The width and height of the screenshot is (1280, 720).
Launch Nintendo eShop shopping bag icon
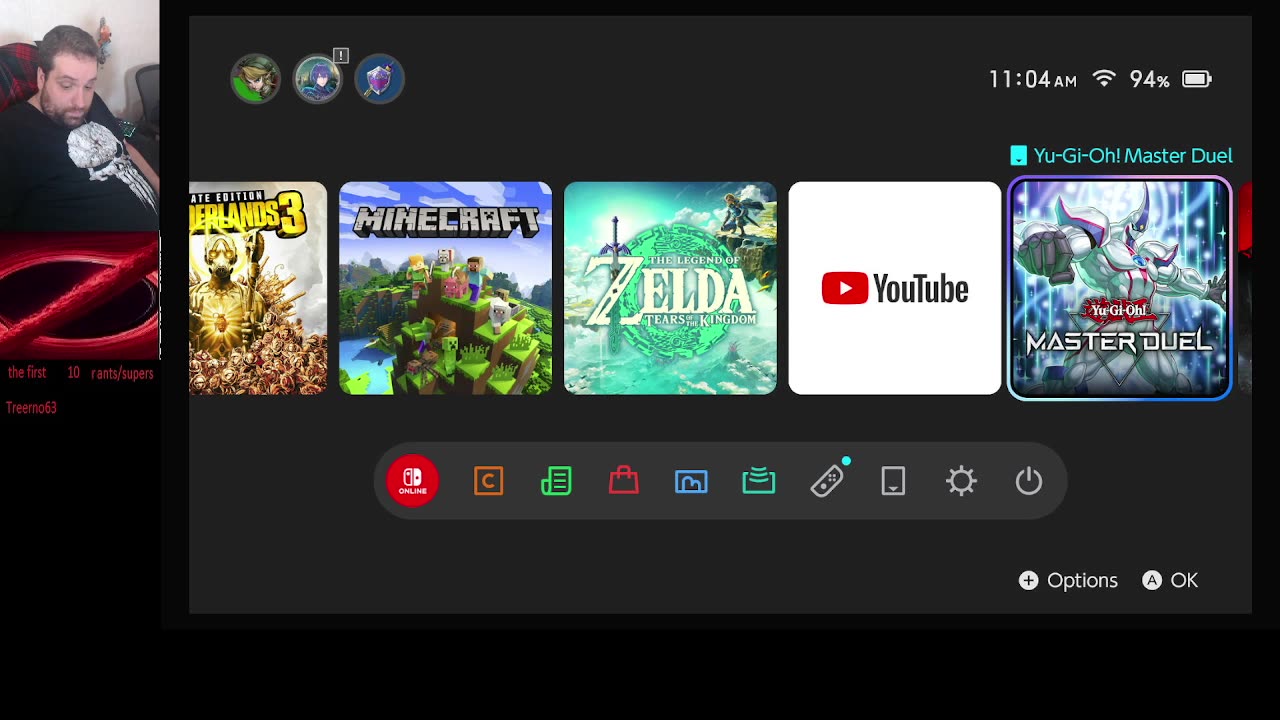pos(624,481)
